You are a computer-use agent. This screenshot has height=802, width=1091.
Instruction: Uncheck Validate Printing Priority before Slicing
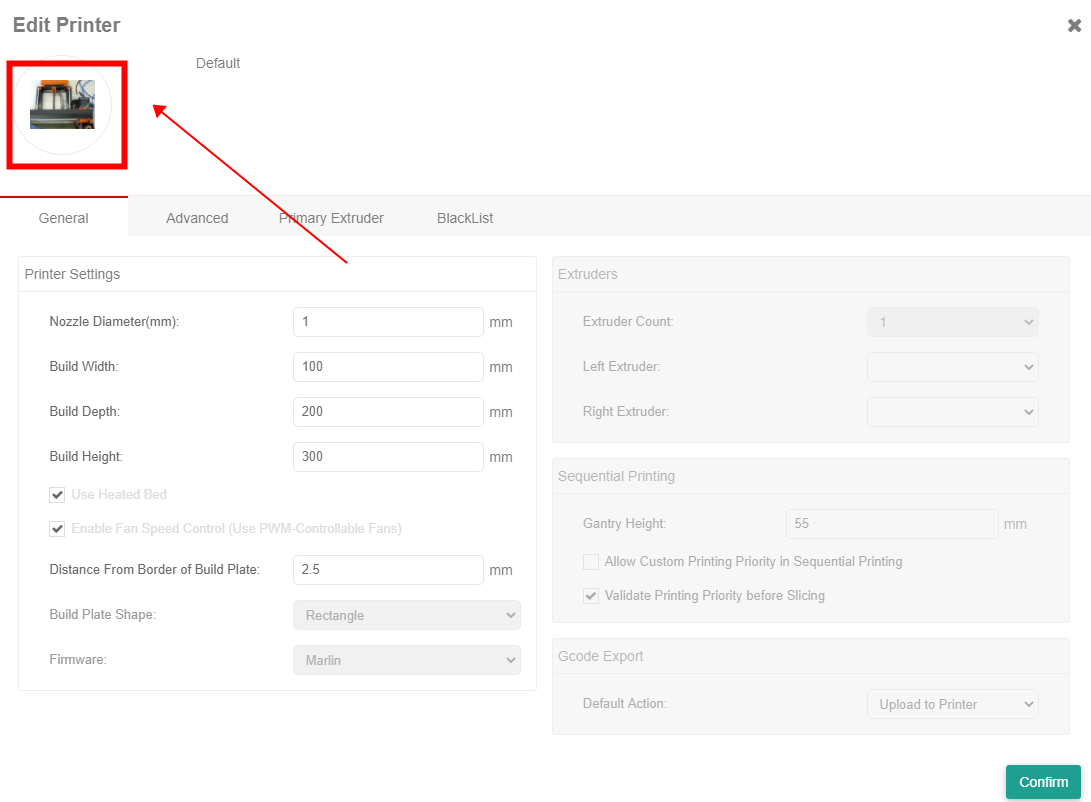(591, 596)
